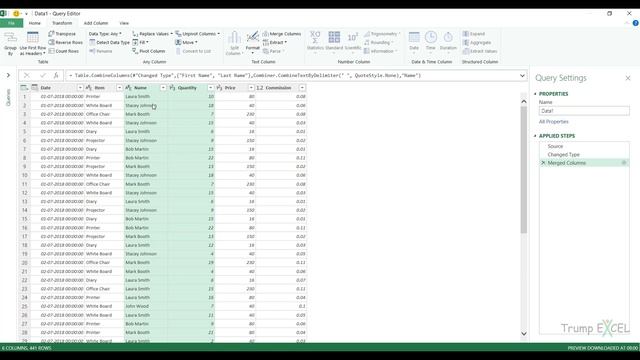This screenshot has width=640, height=360.
Task: Collapse the APPLIED STEPS section
Action: (x=536, y=136)
